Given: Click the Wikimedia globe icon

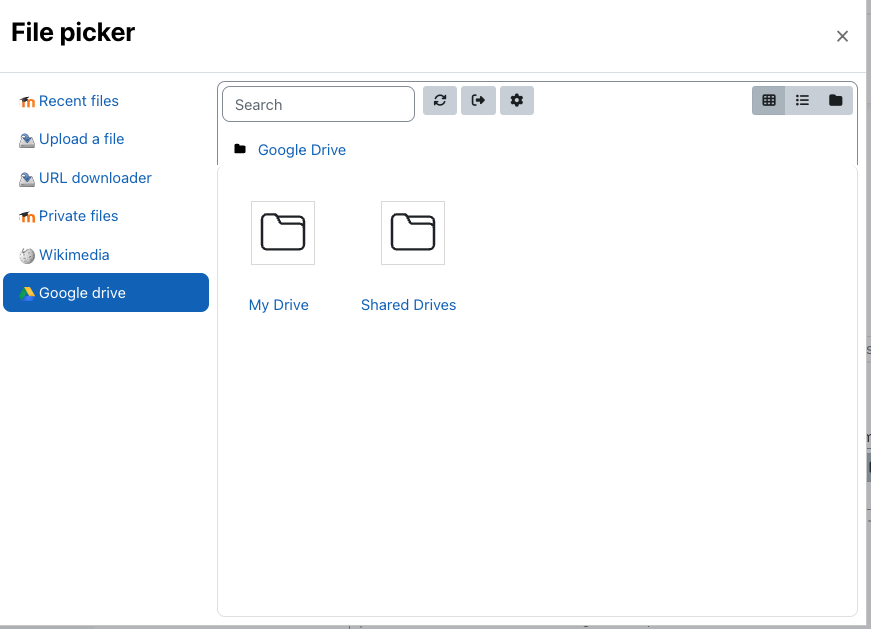Looking at the screenshot, I should [27, 256].
